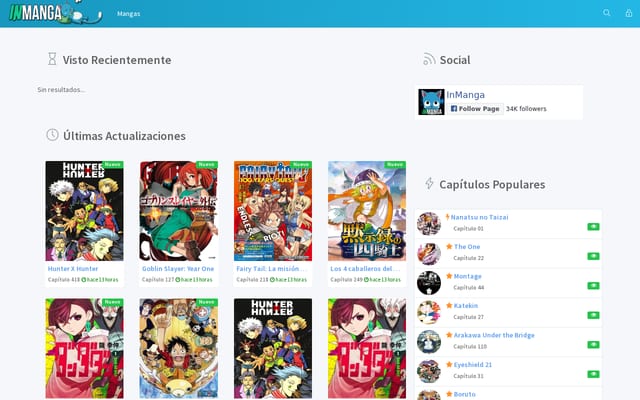The image size is (640, 400).
Task: Click the green eye button for Katekin
Action: pos(593,315)
